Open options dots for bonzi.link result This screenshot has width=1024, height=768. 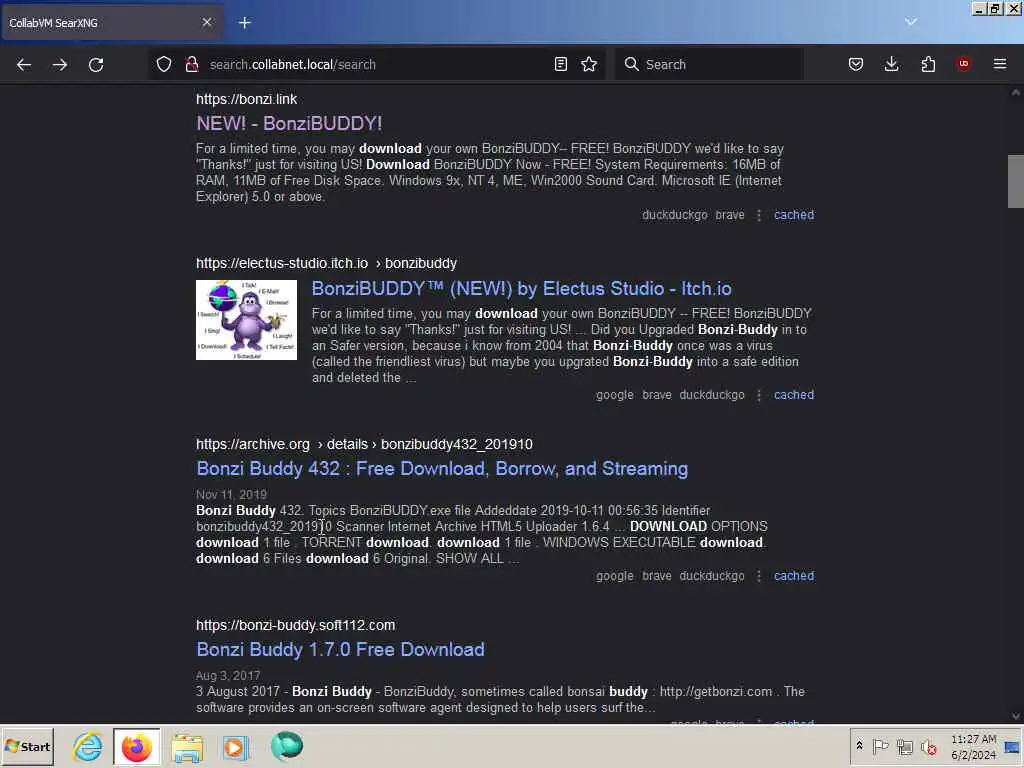pos(759,215)
